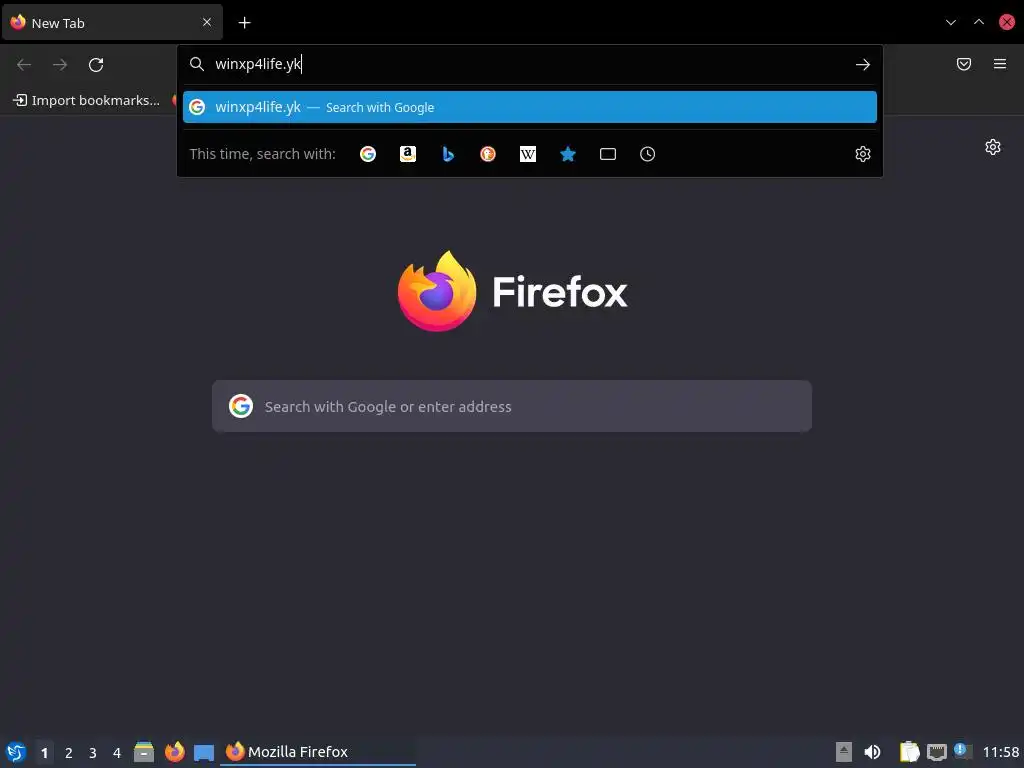The width and height of the screenshot is (1024, 768).
Task: Click into the address bar text field
Action: (529, 64)
